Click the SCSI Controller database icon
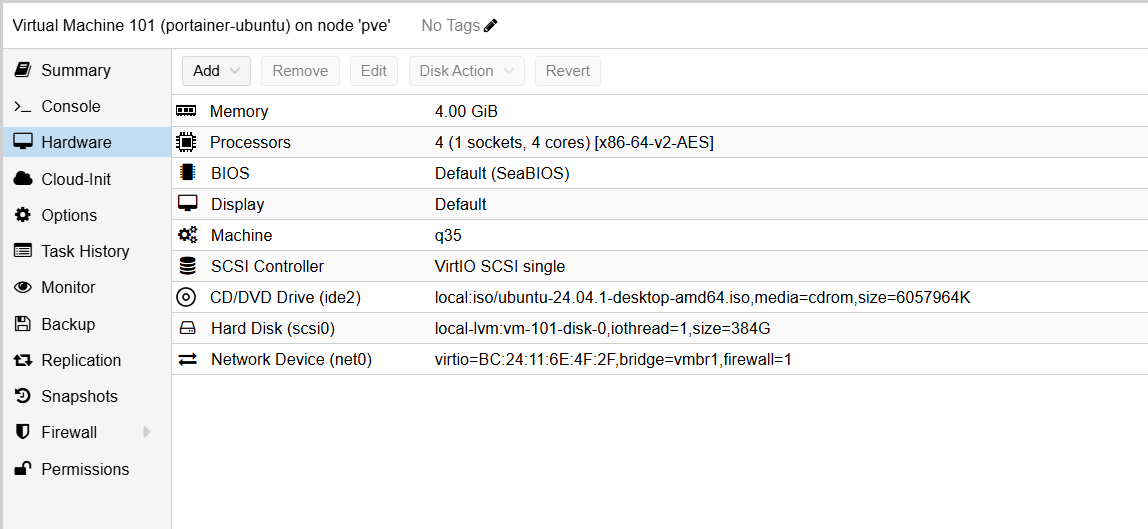Screen dimensions: 1148x529 [187, 266]
